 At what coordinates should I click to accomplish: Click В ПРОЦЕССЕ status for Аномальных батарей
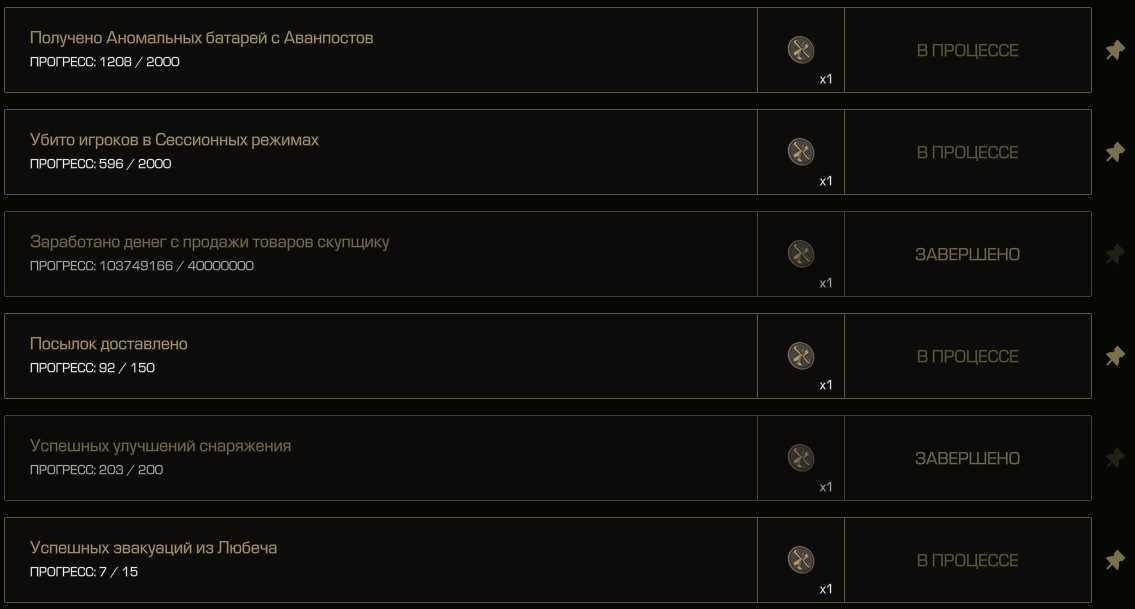coord(967,51)
